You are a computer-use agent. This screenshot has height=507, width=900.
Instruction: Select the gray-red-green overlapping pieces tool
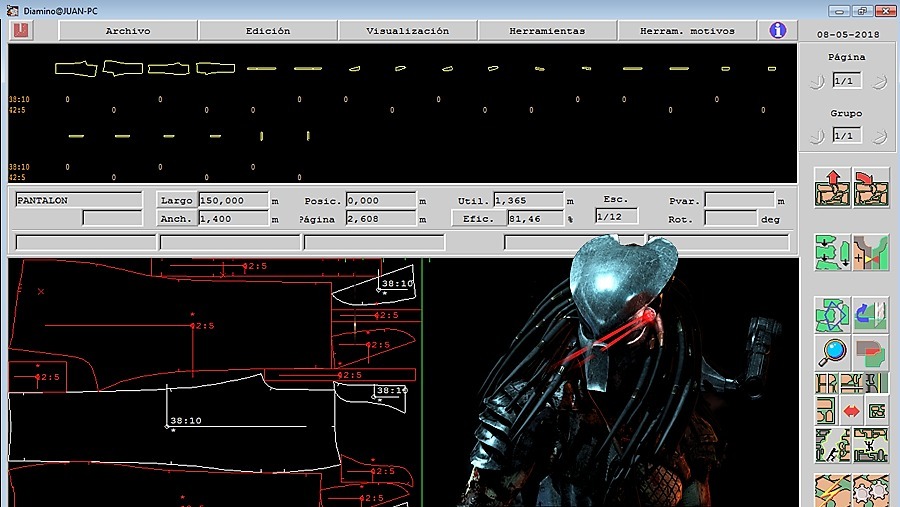(x=871, y=352)
